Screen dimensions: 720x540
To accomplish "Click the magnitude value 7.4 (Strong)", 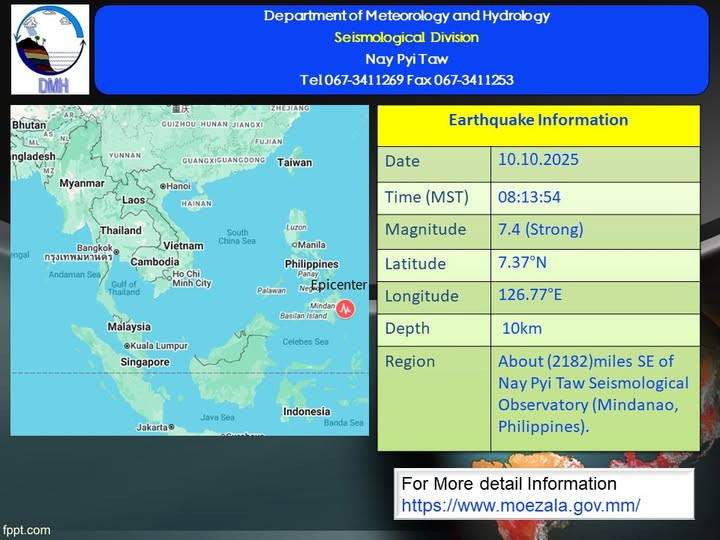I will click(540, 229).
